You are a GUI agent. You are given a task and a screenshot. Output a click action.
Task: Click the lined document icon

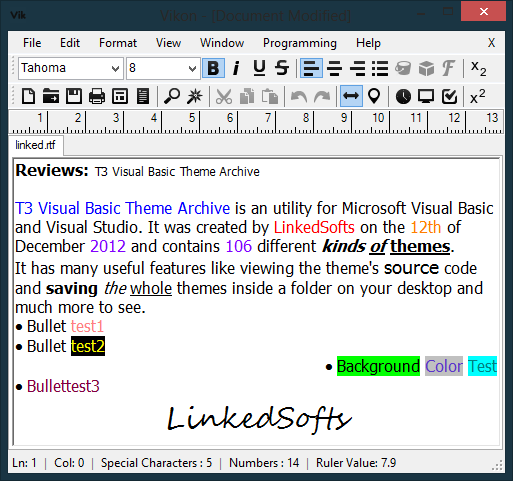[143, 96]
